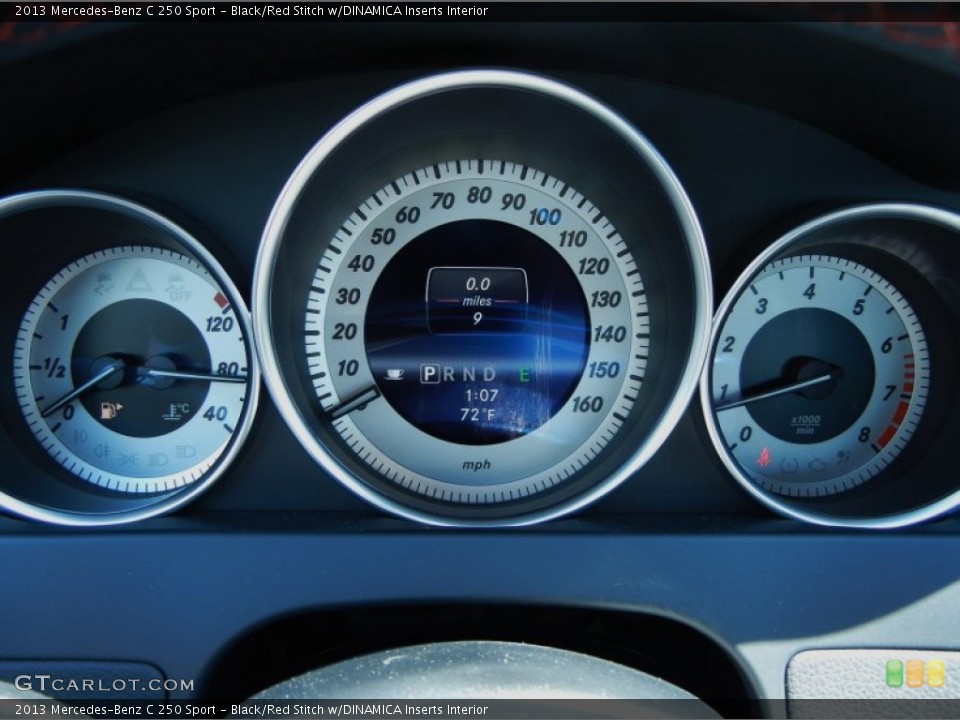The image size is (960, 720).
Task: Click the D gear letter
Action: [x=489, y=373]
